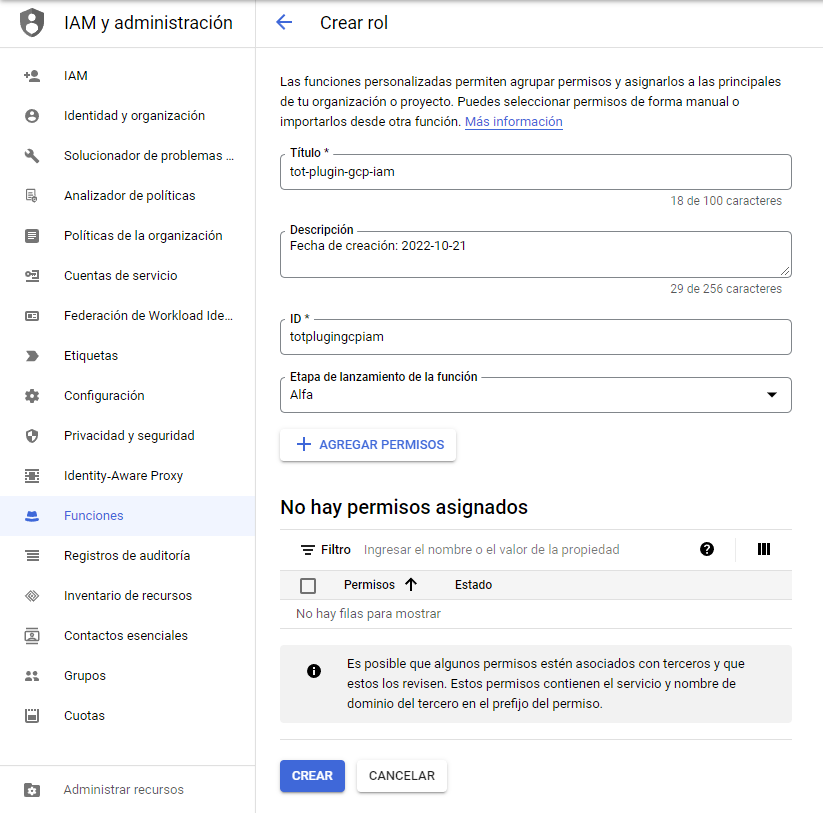Screen dimensions: 823x813
Task: Sort by the Permisos column arrow
Action: click(410, 585)
